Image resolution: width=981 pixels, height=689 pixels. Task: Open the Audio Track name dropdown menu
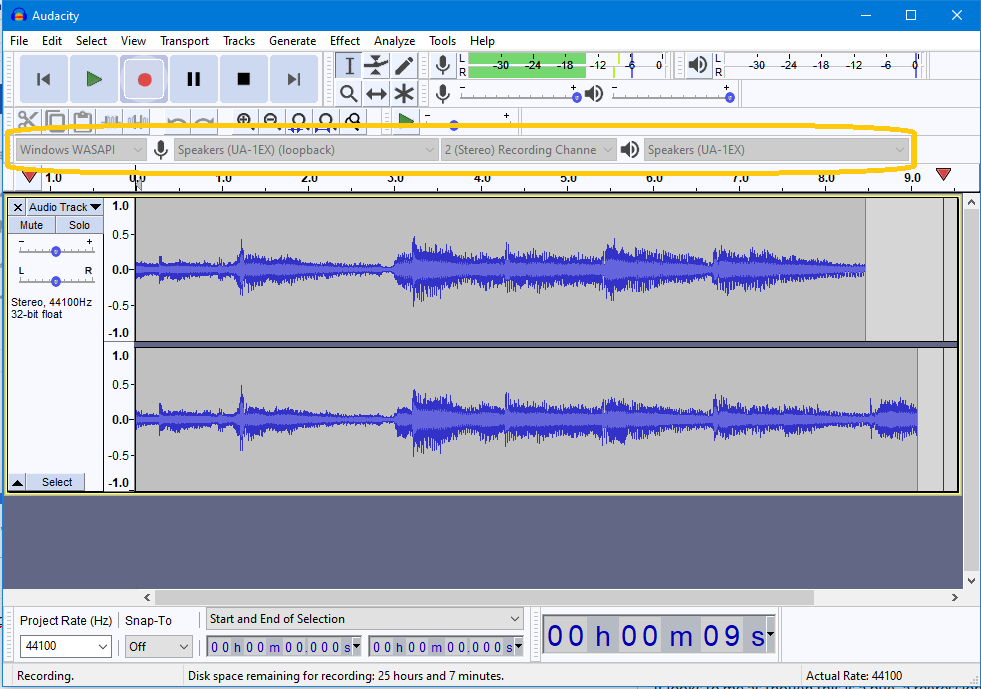64,207
